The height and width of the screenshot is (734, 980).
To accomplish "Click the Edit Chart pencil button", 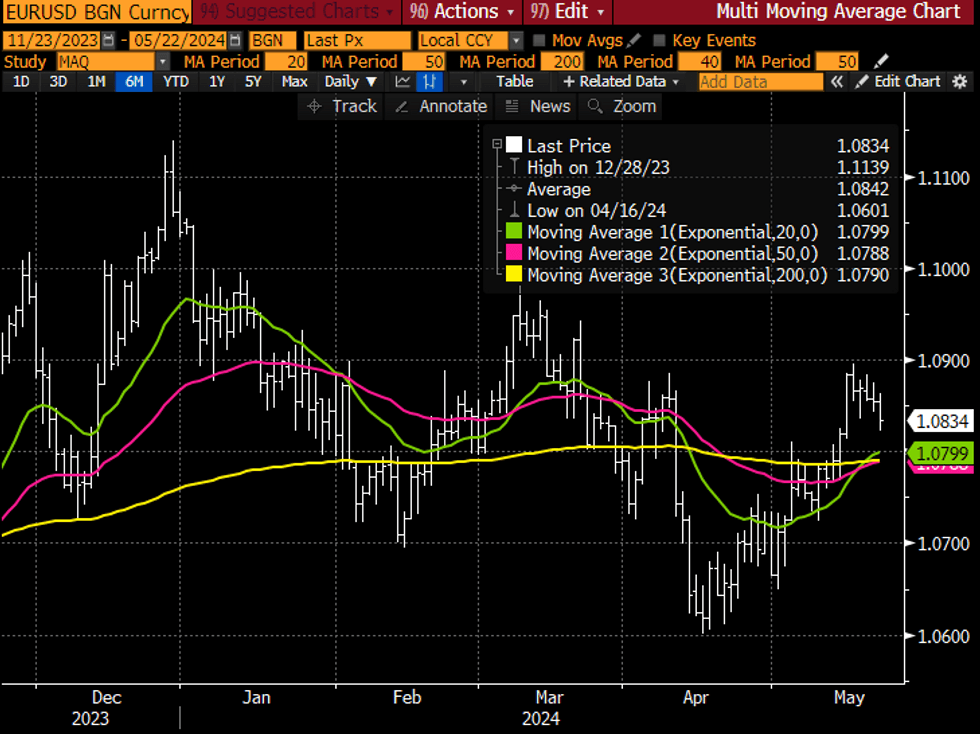I will tap(899, 81).
